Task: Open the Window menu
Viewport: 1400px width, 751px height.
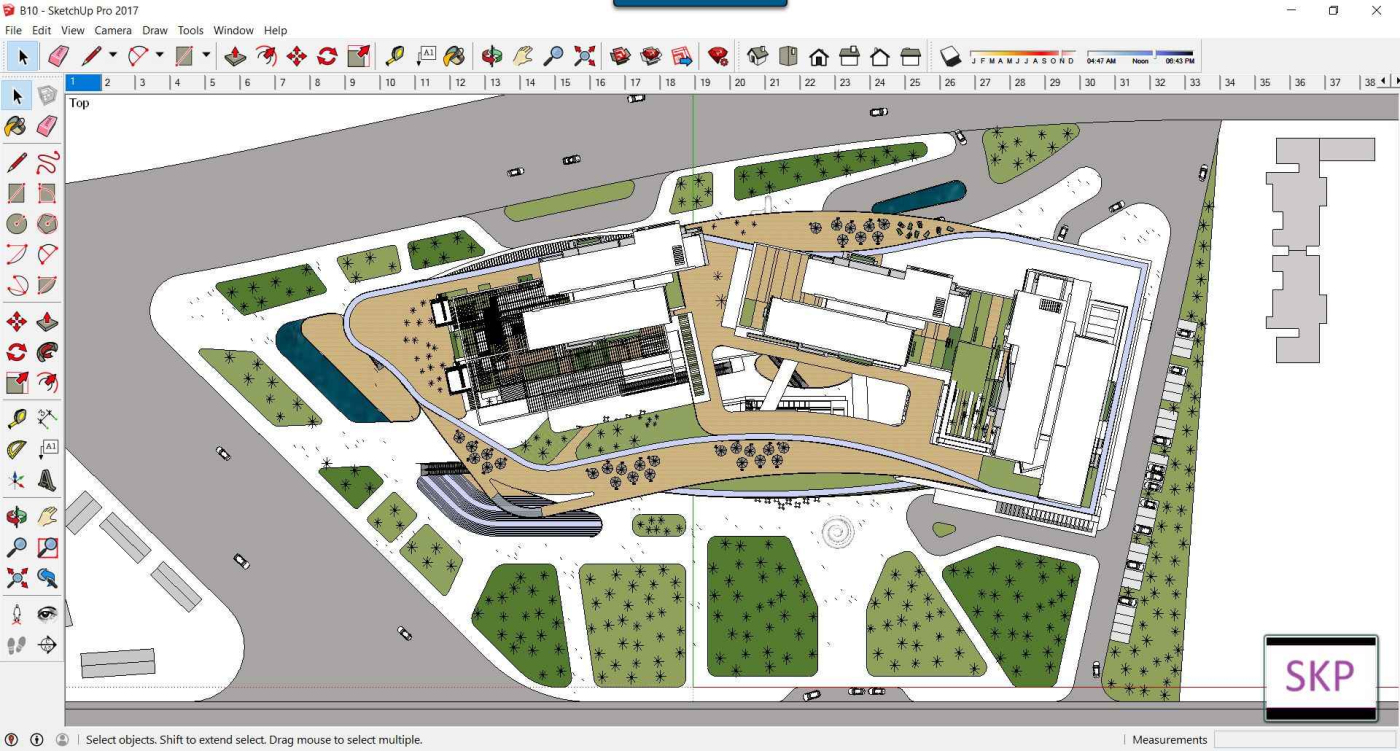Action: pyautogui.click(x=233, y=30)
